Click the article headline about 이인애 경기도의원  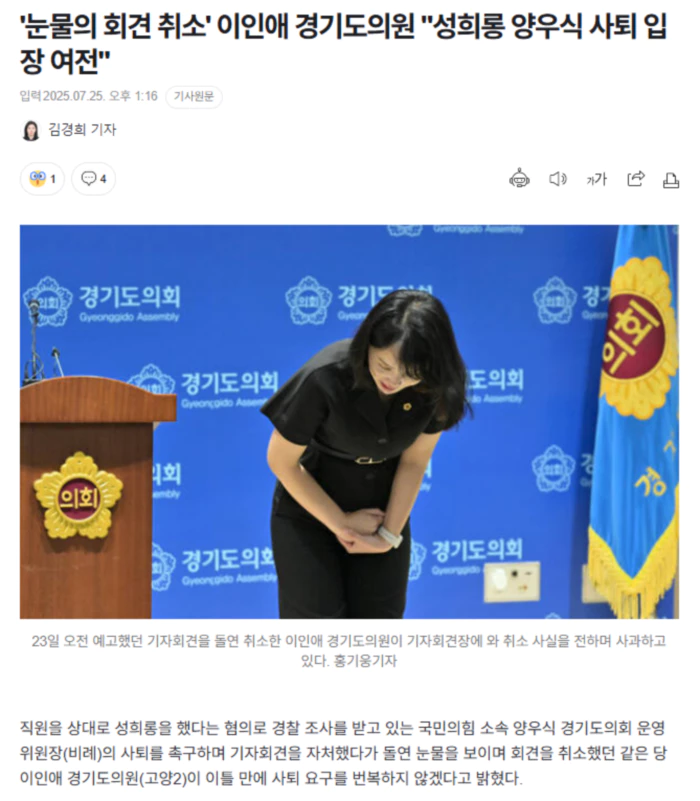pos(343,43)
